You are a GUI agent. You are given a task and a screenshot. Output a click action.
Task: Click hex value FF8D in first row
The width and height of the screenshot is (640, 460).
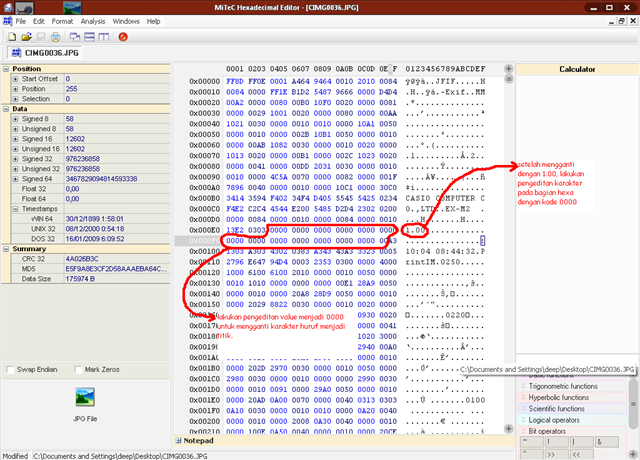point(235,82)
